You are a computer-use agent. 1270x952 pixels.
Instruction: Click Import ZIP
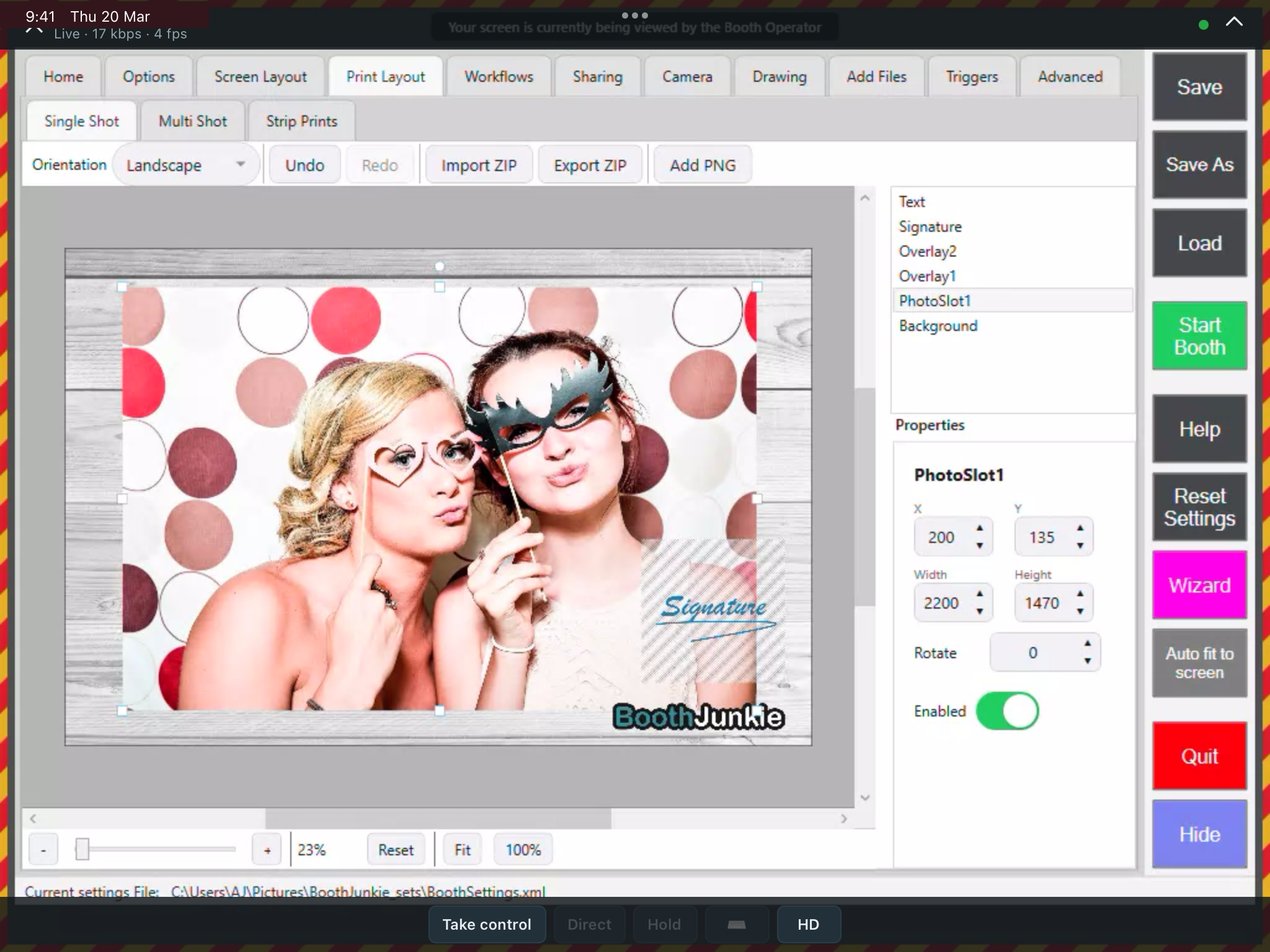[x=479, y=165]
